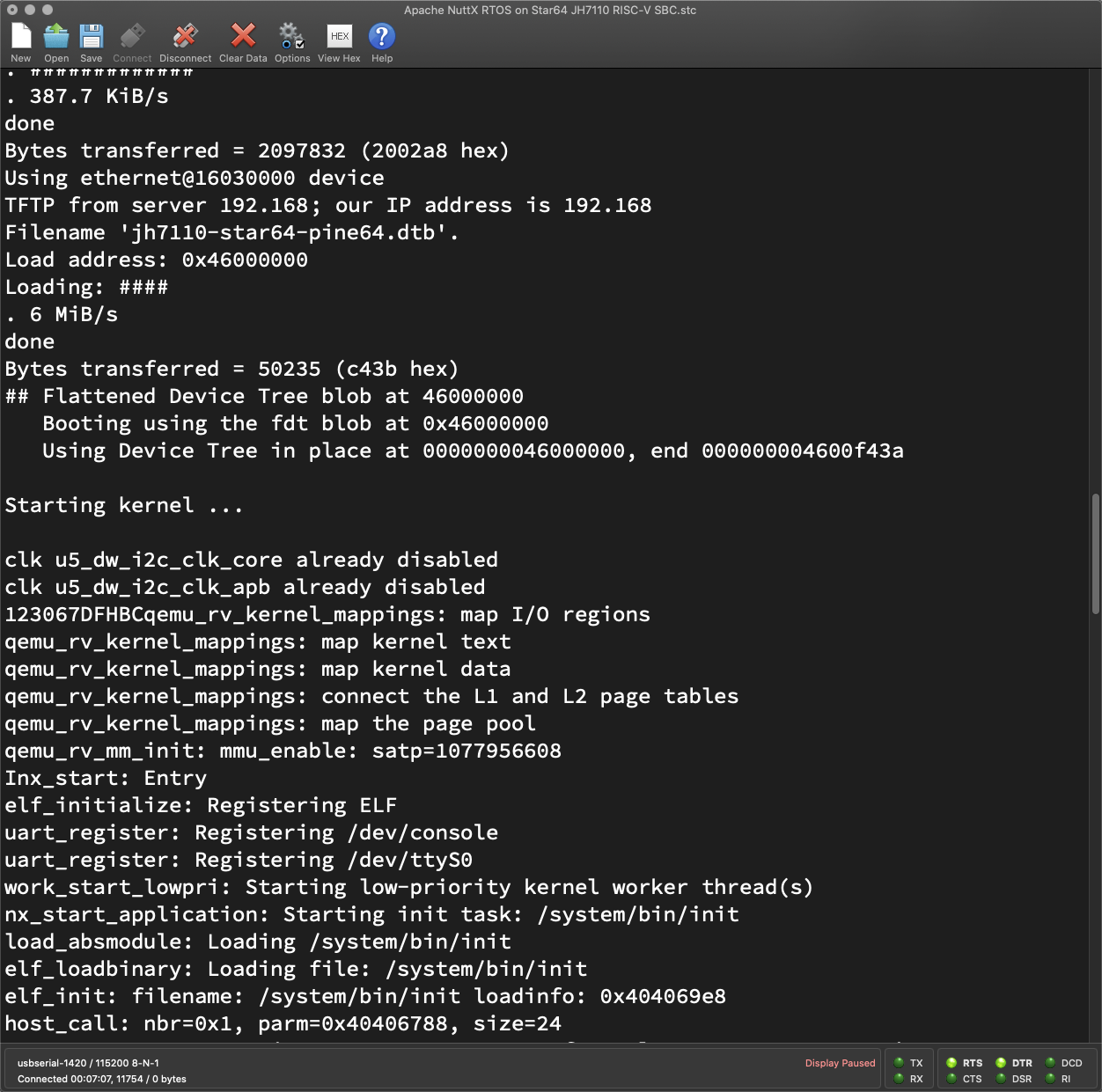Click 'TFTP from server 192.168' line
The height and width of the screenshot is (1092, 1102).
pyautogui.click(x=328, y=206)
